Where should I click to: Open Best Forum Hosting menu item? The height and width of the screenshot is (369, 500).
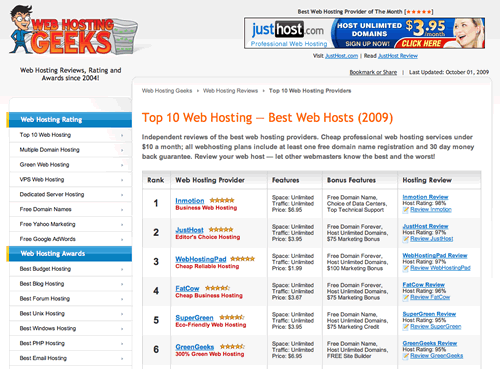pyautogui.click(x=71, y=299)
